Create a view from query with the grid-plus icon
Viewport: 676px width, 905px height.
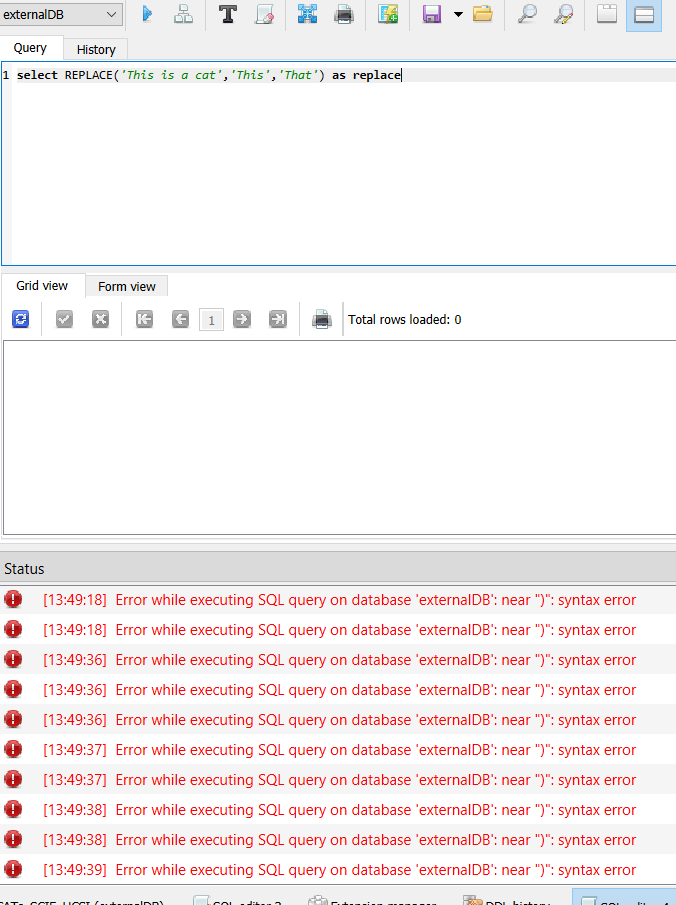388,14
